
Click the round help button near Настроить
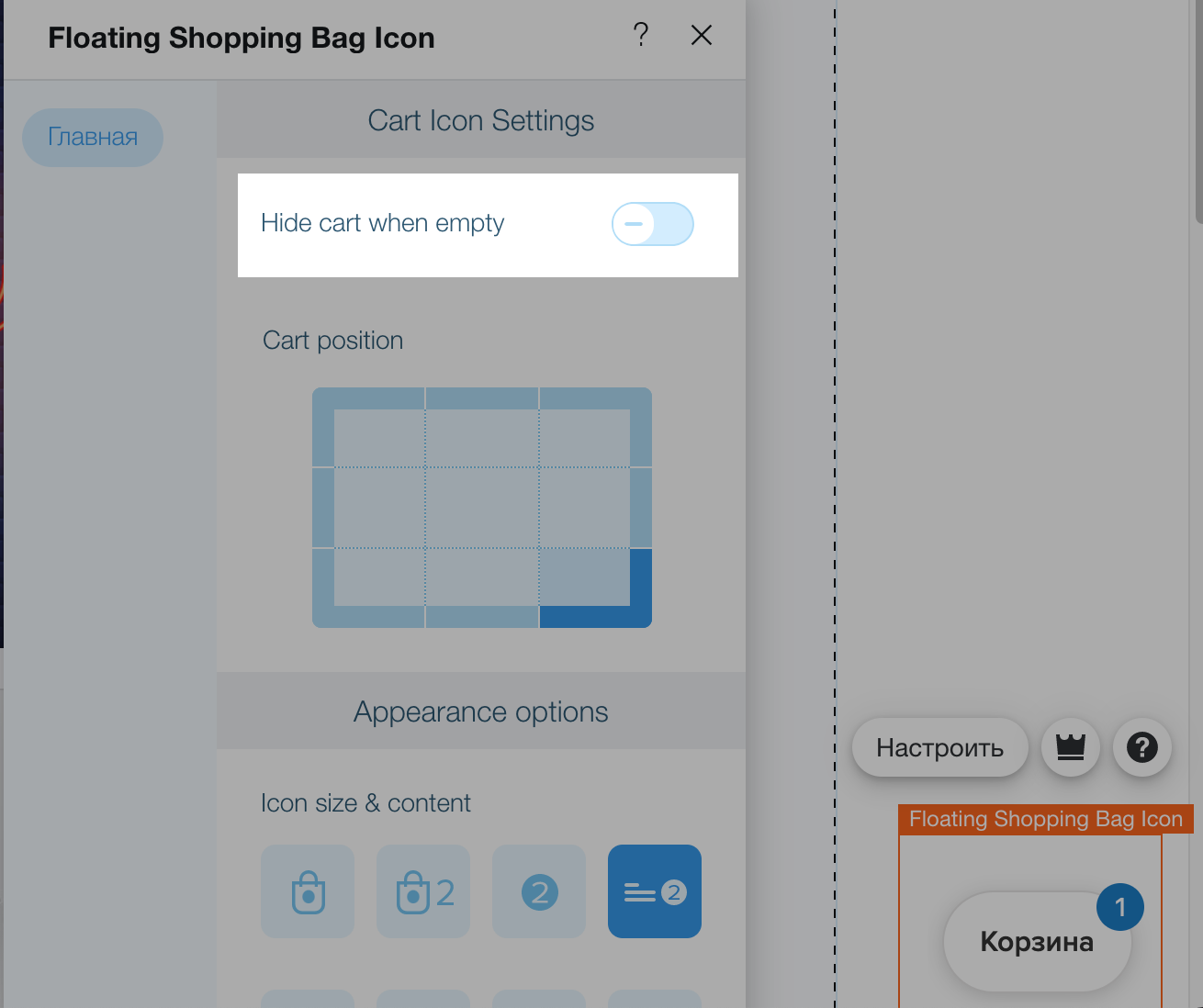1142,747
